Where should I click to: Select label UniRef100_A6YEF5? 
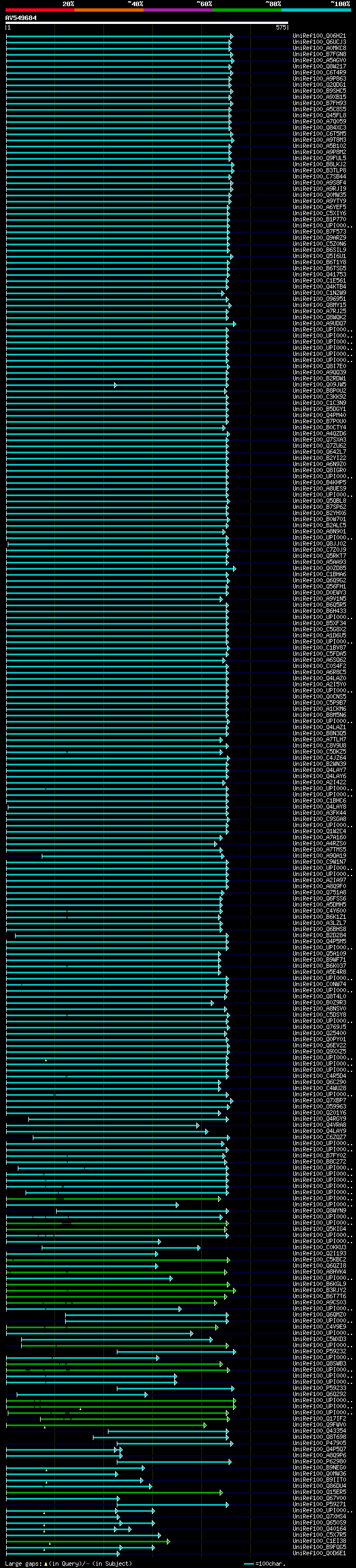(319, 207)
